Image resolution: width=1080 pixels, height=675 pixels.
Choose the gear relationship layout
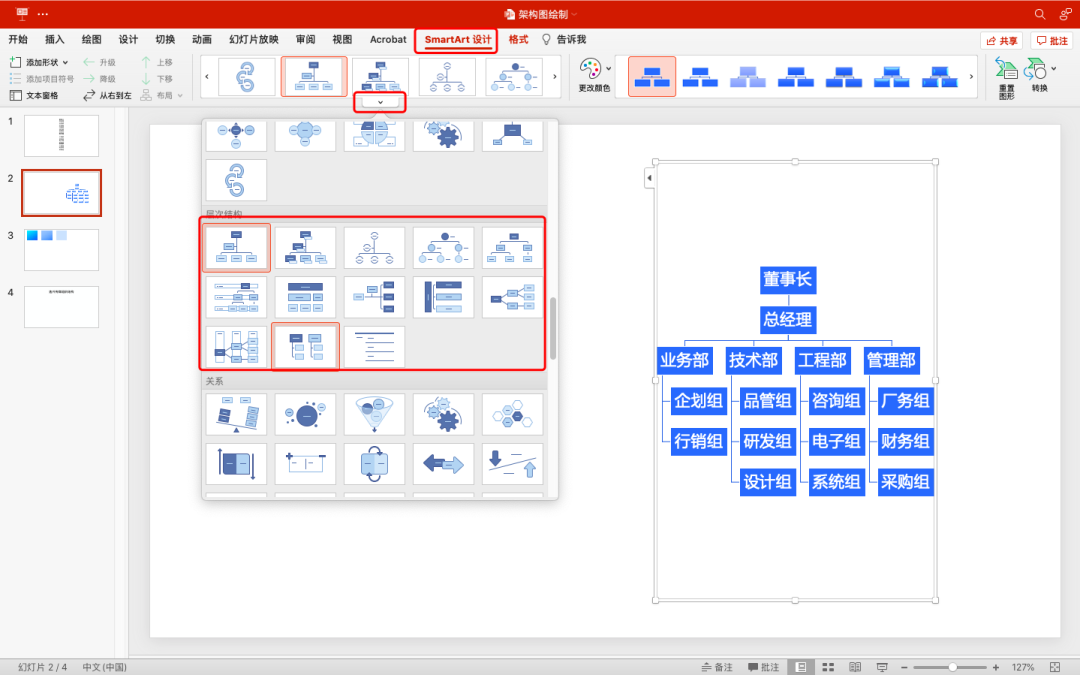pyautogui.click(x=444, y=415)
